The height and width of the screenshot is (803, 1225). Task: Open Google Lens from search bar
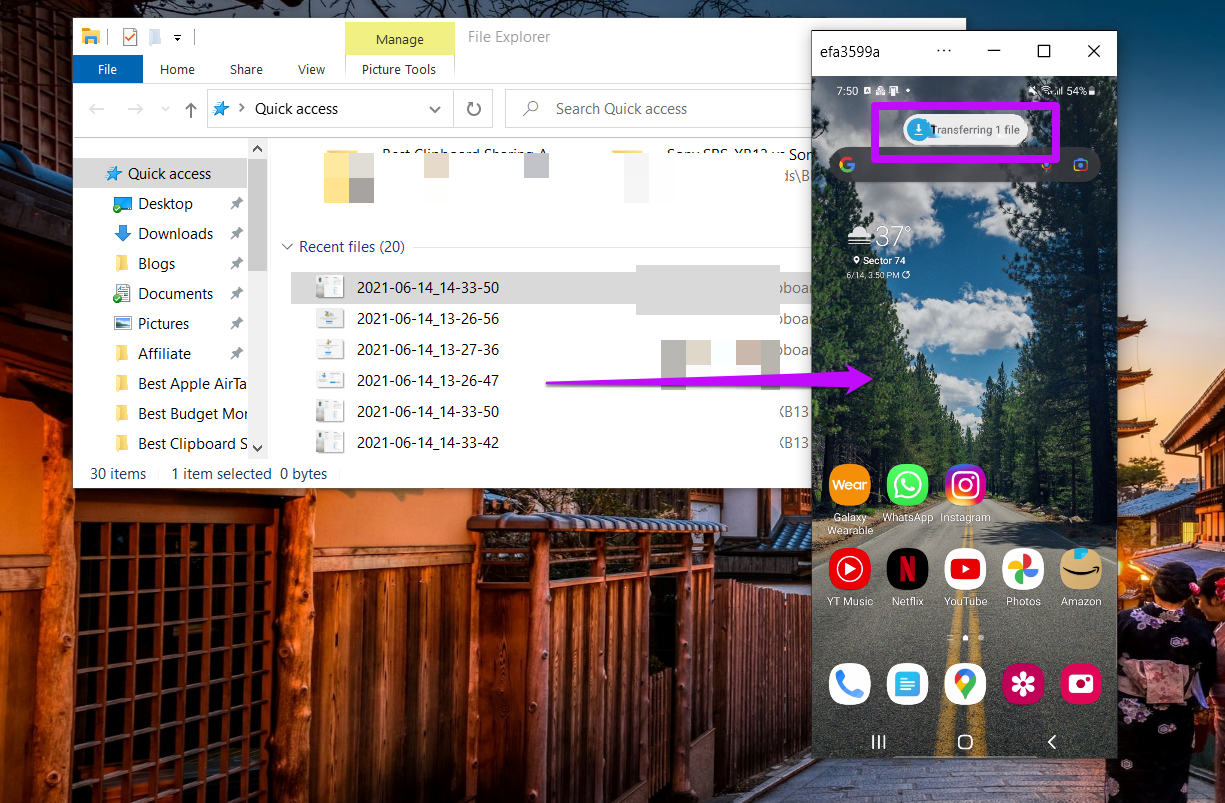coord(1080,165)
